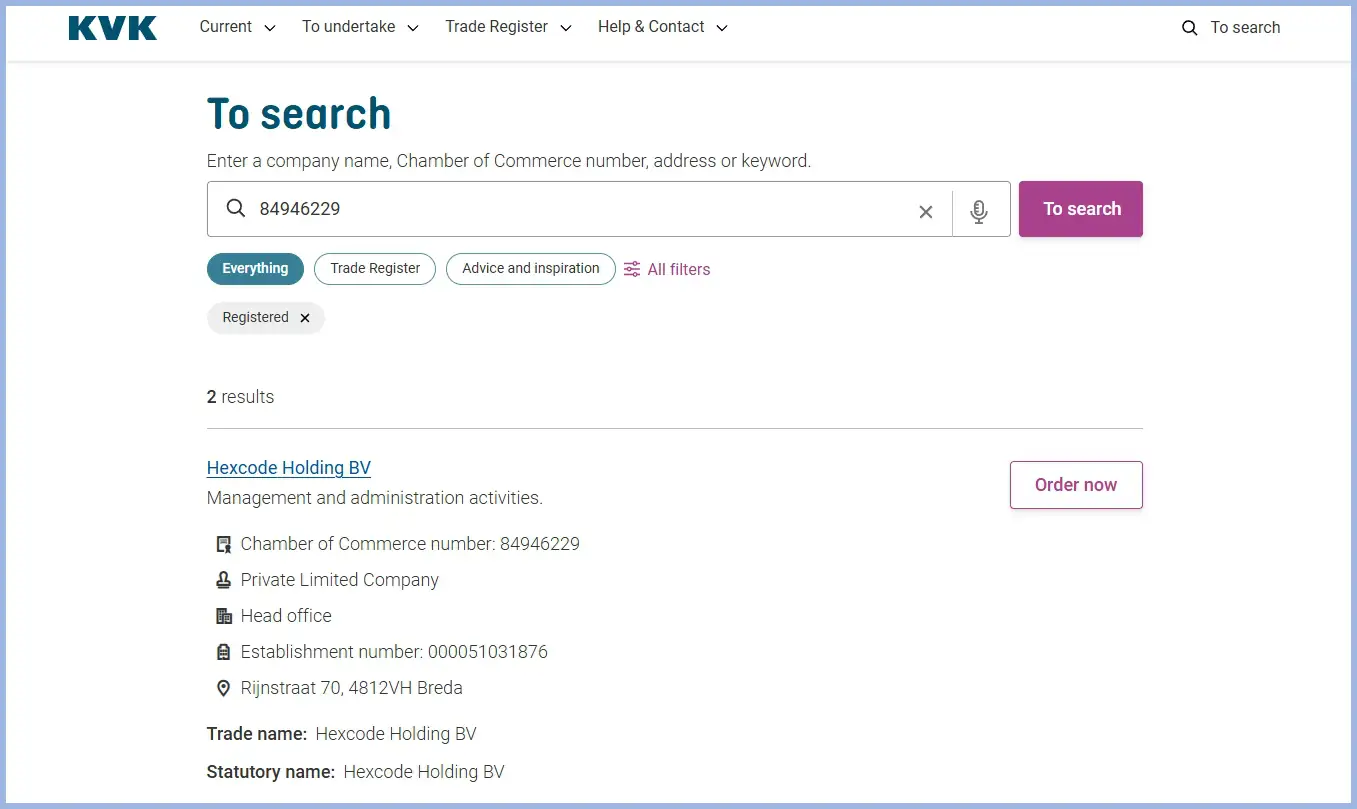Click the KVK logo
The image size is (1357, 809).
pyautogui.click(x=113, y=28)
